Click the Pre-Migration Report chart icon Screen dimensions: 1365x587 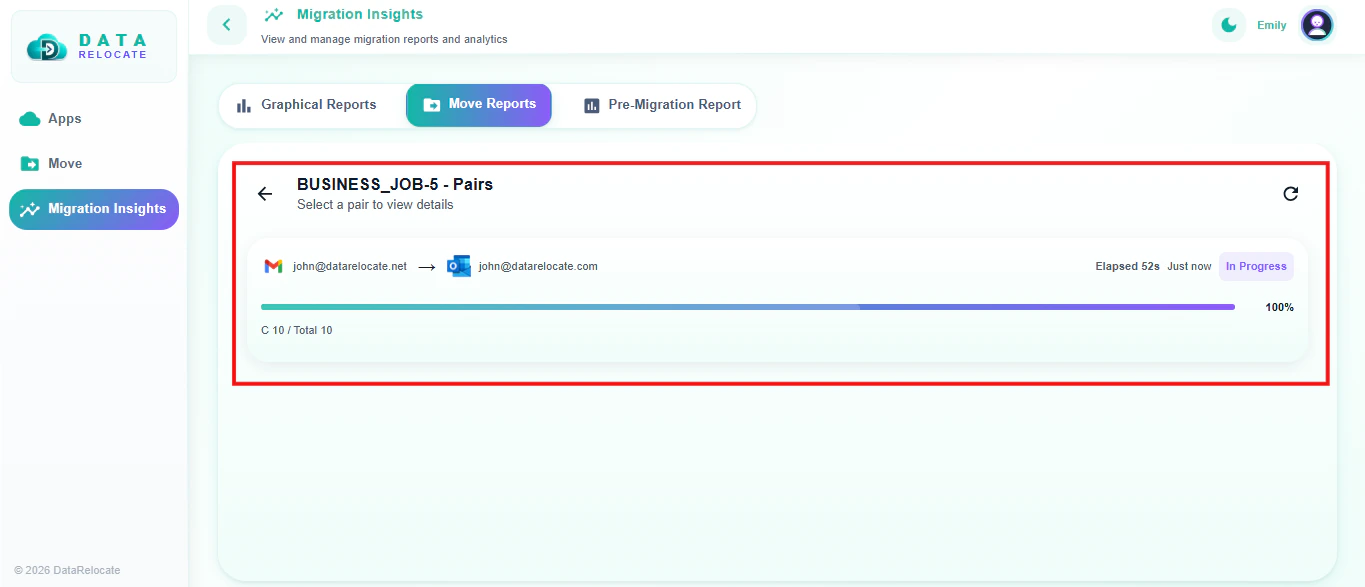tap(592, 106)
